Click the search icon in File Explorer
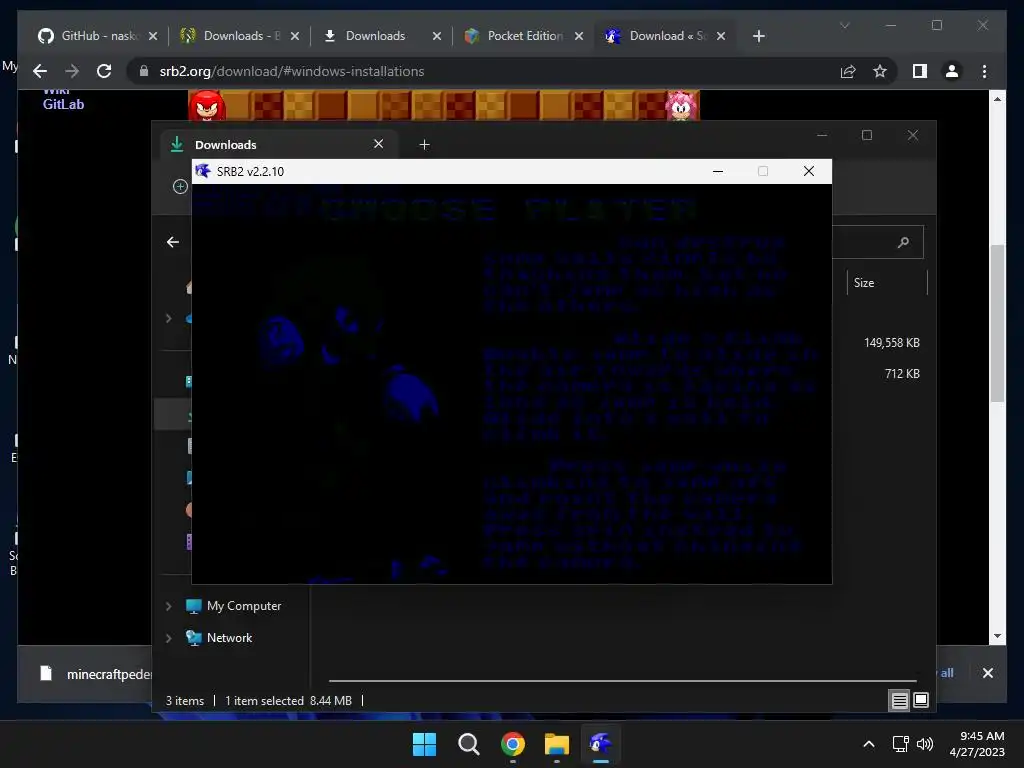 click(904, 243)
